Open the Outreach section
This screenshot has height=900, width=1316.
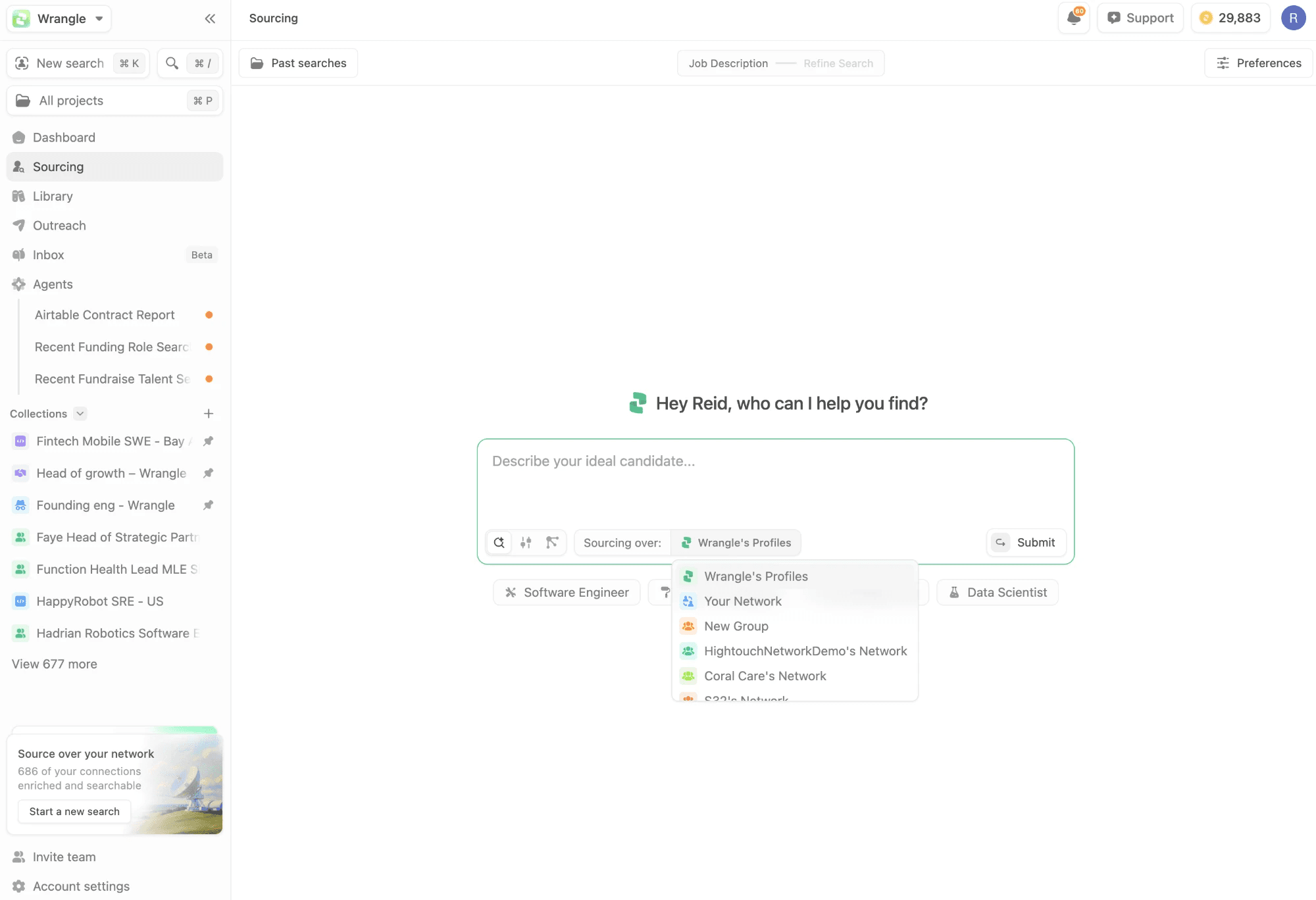114,226
